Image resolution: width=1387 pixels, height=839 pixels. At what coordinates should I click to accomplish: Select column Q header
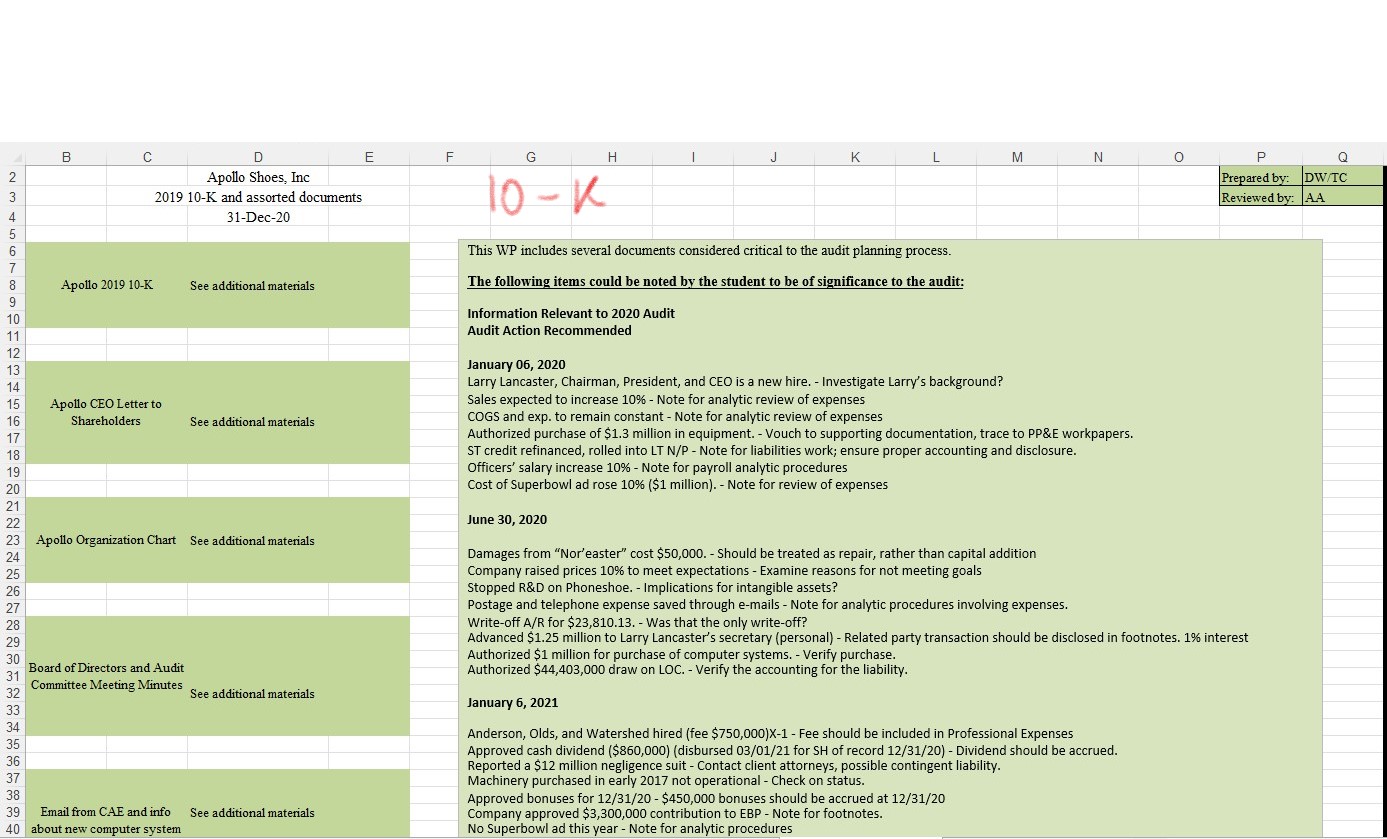(x=1342, y=156)
